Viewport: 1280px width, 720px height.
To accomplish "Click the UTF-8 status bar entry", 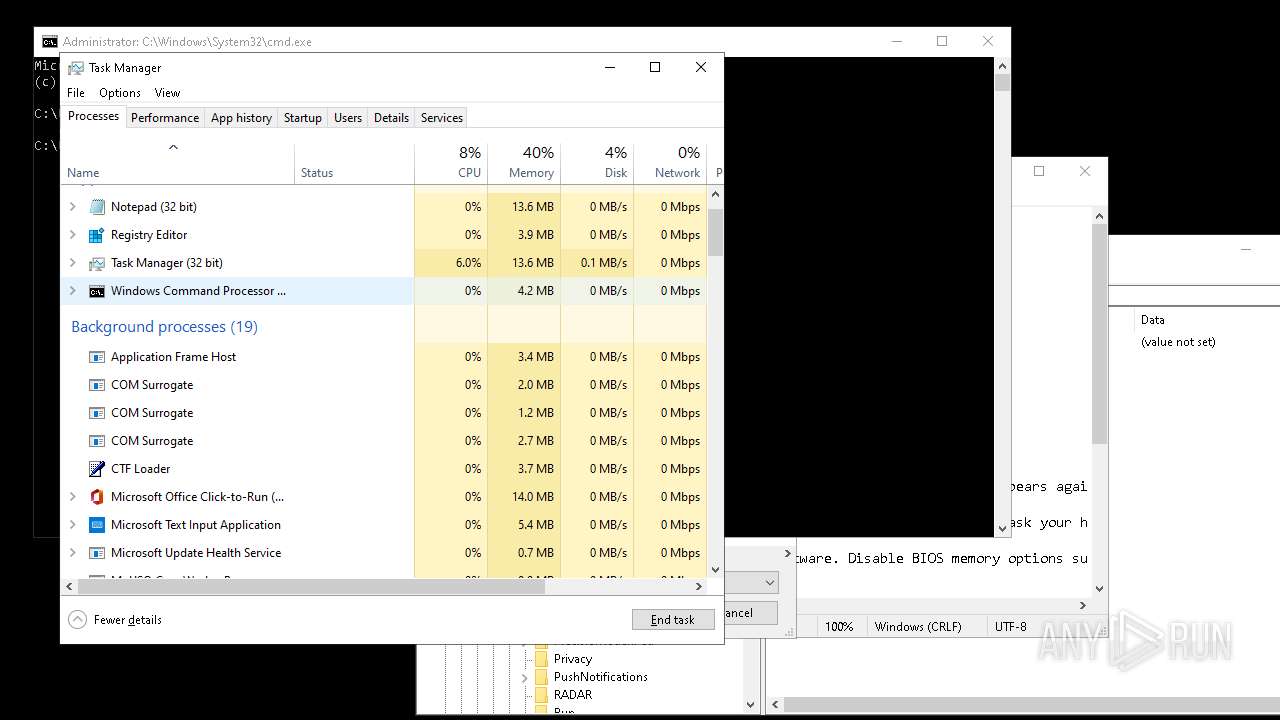I will click(1010, 627).
